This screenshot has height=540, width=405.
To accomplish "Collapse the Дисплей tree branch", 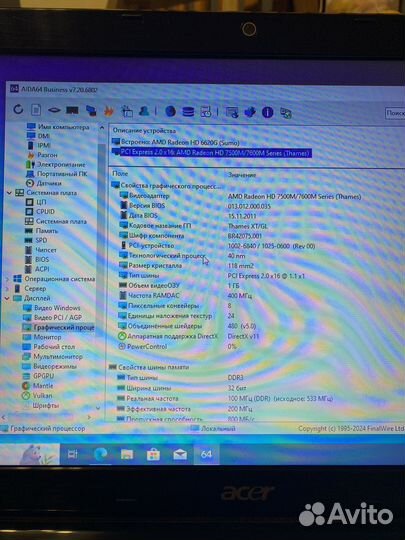I will 7,298.
